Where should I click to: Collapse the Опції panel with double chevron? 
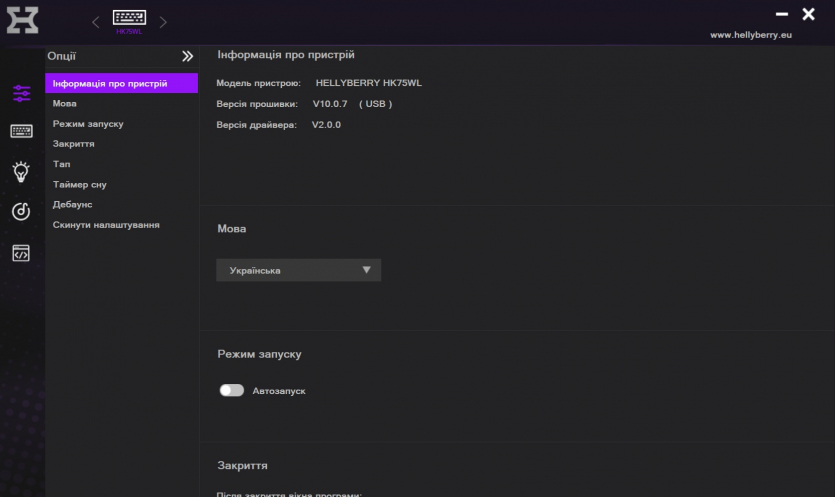187,57
